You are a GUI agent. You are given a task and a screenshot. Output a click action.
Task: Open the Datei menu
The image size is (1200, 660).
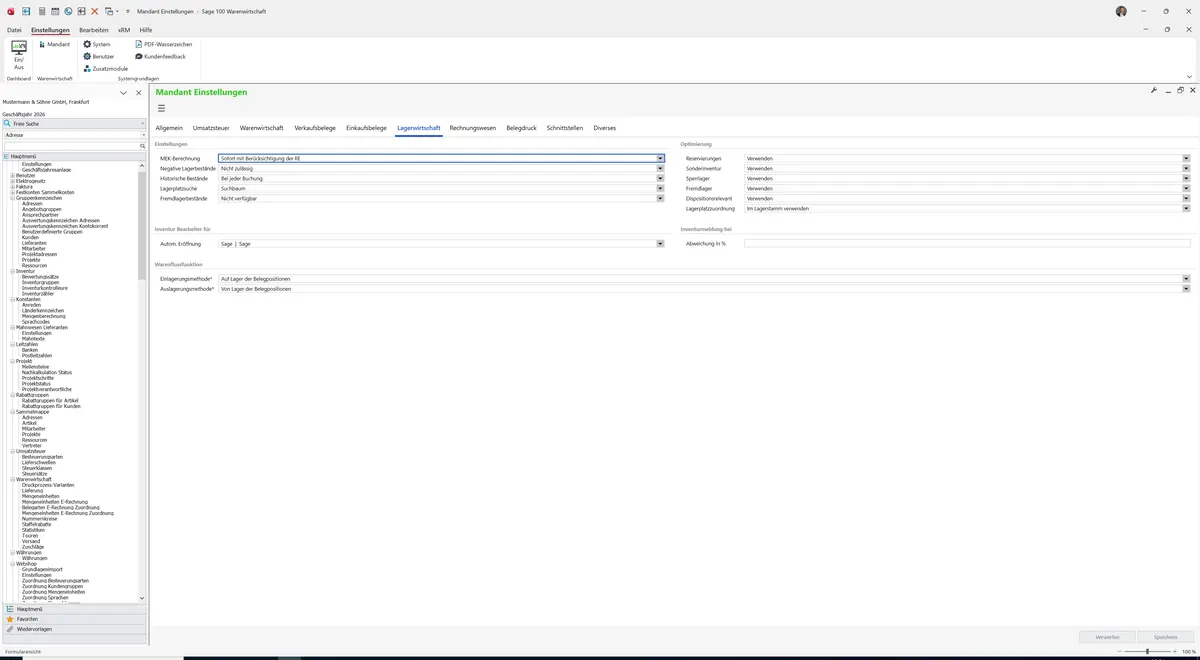(14, 30)
